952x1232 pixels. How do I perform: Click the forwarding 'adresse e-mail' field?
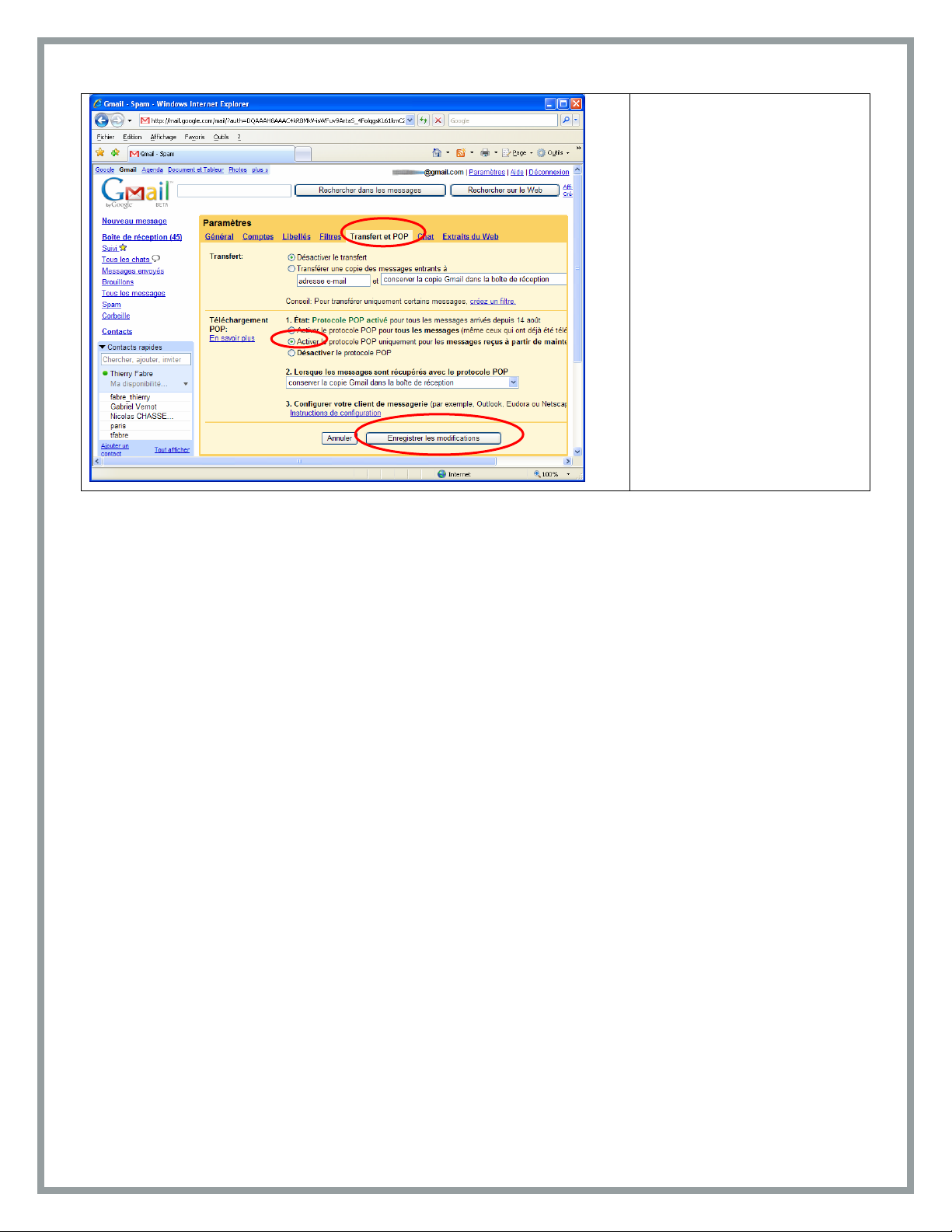click(x=333, y=281)
